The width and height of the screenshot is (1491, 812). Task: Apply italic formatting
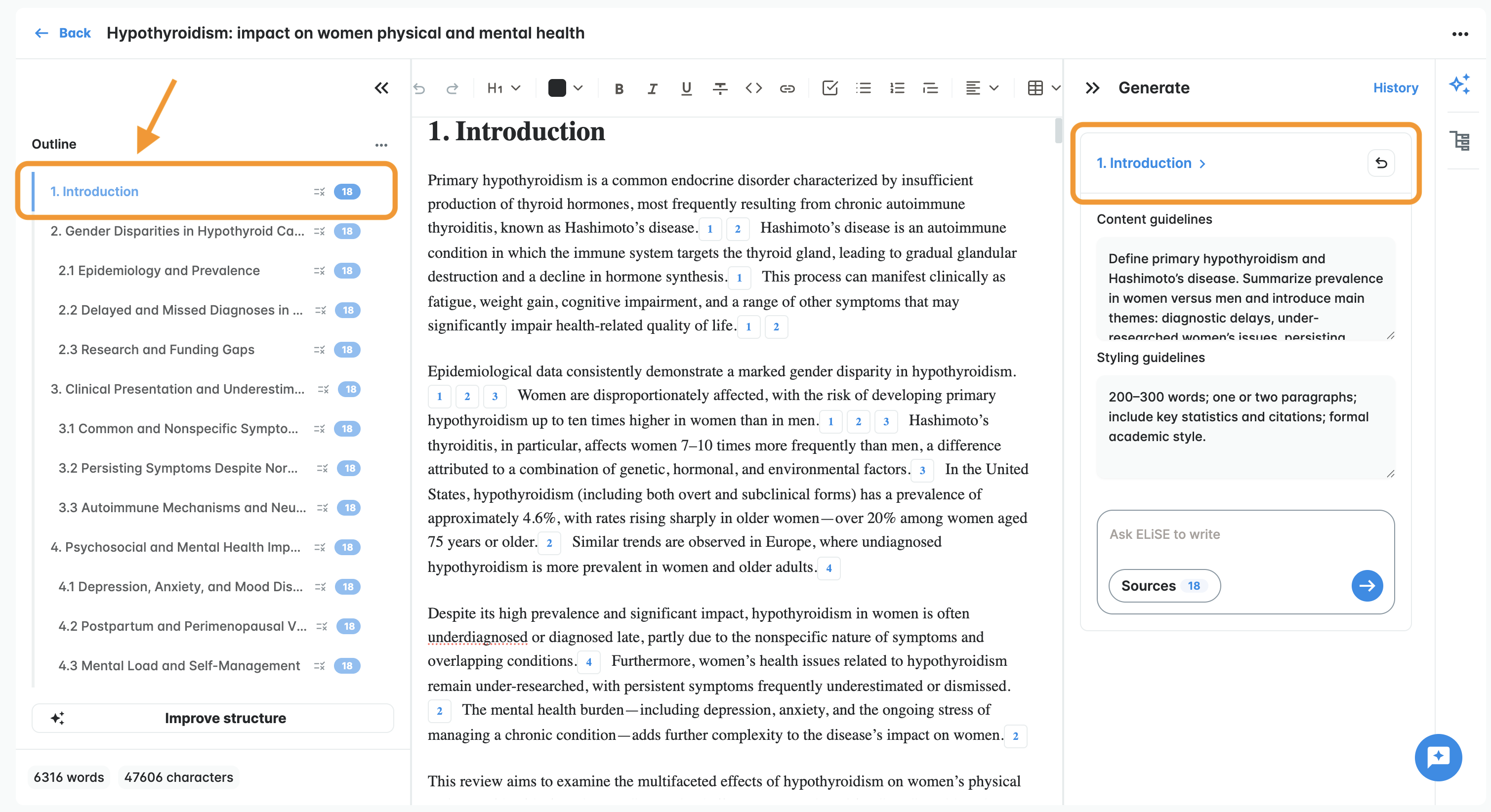coord(652,88)
